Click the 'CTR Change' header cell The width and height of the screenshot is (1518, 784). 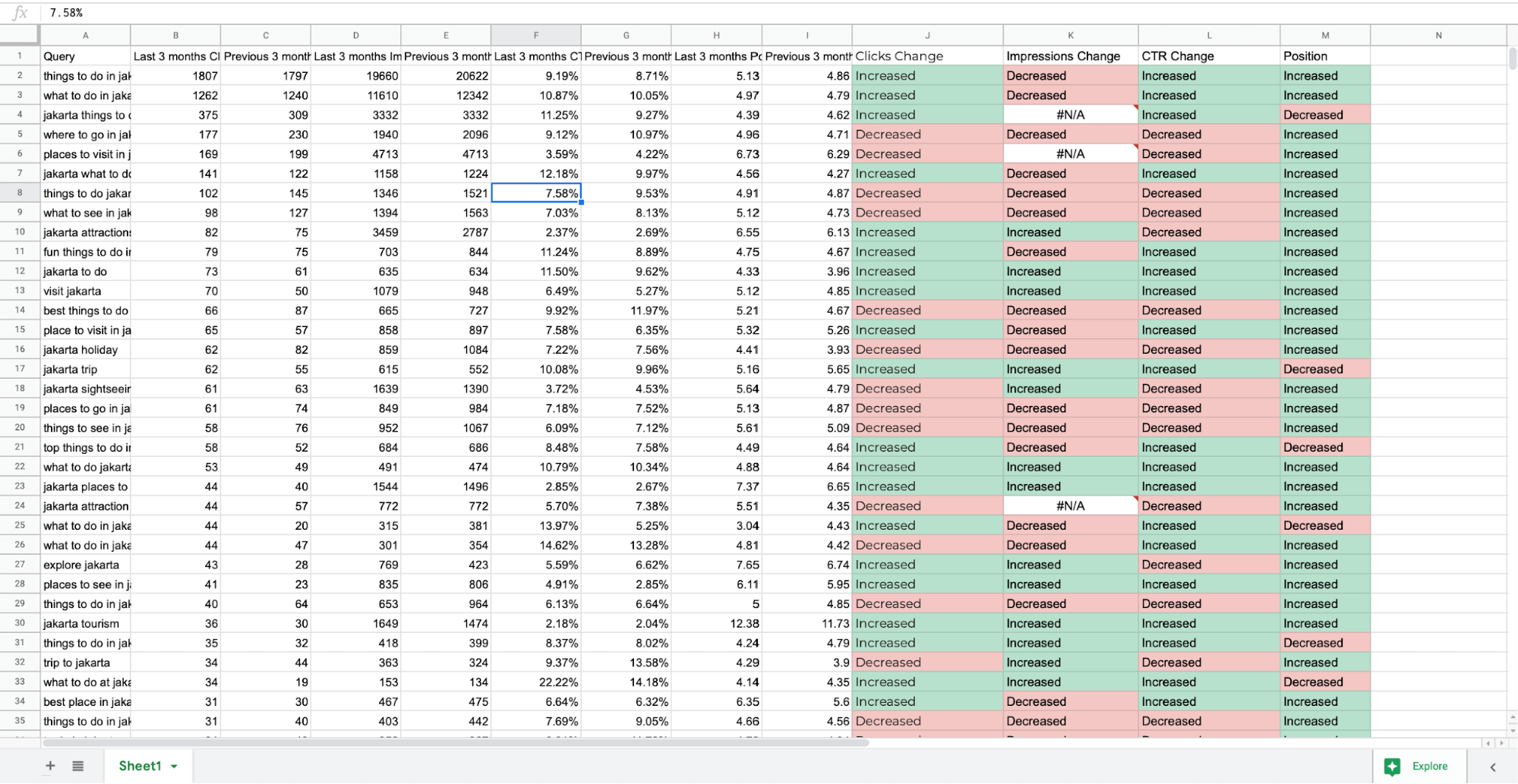(1209, 56)
